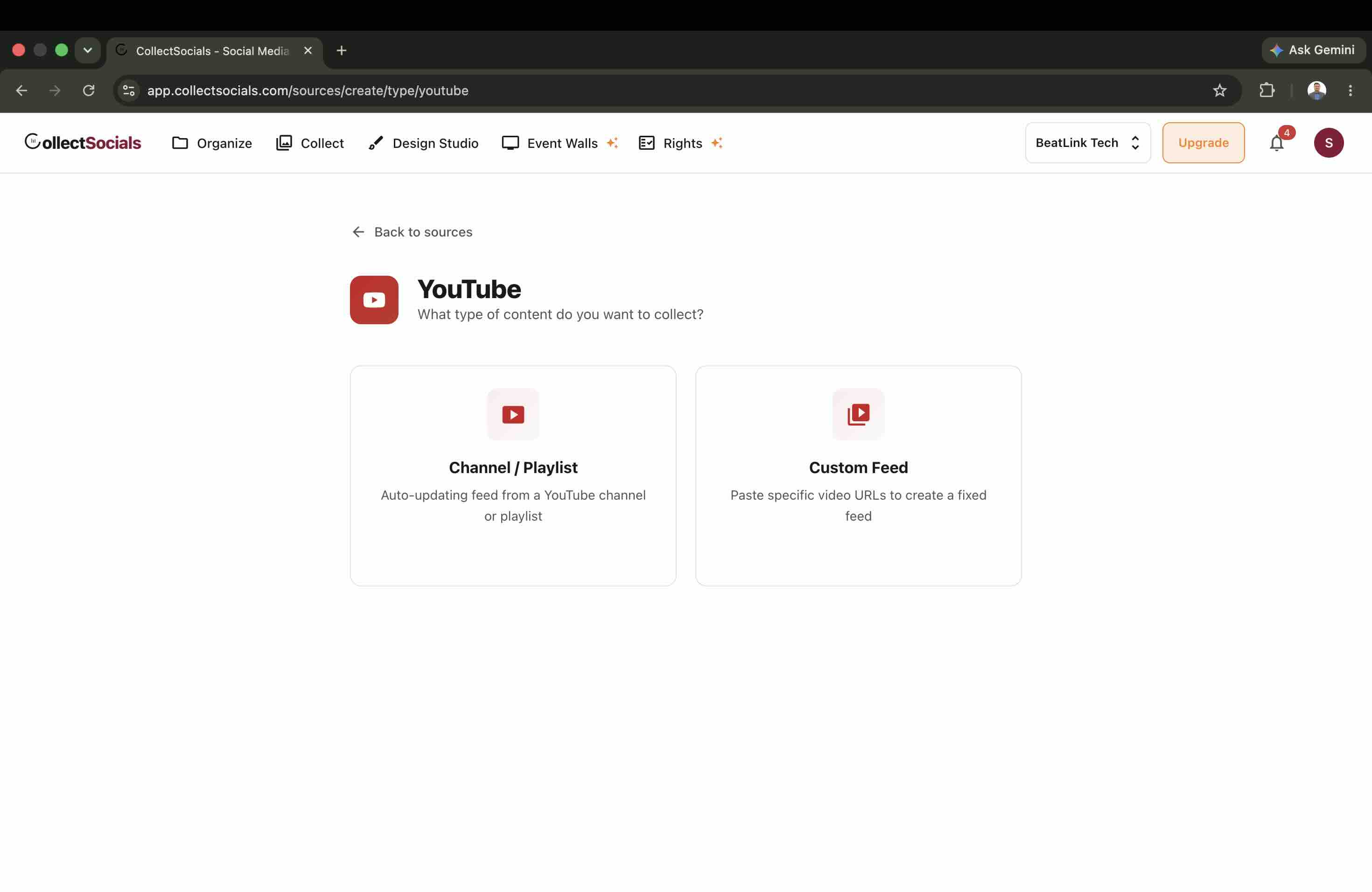Click the notification badge showing 4
1372x892 pixels.
coord(1287,133)
